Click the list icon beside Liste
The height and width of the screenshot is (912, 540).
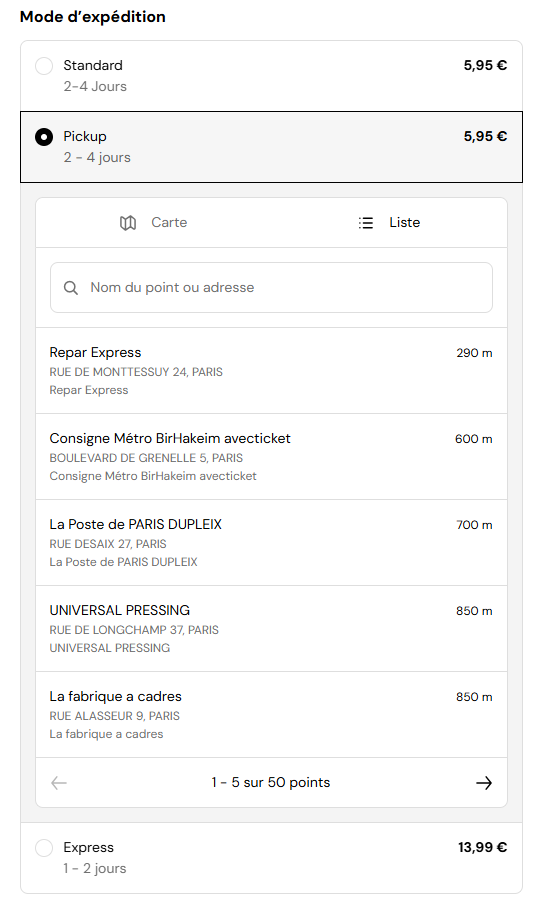click(365, 223)
